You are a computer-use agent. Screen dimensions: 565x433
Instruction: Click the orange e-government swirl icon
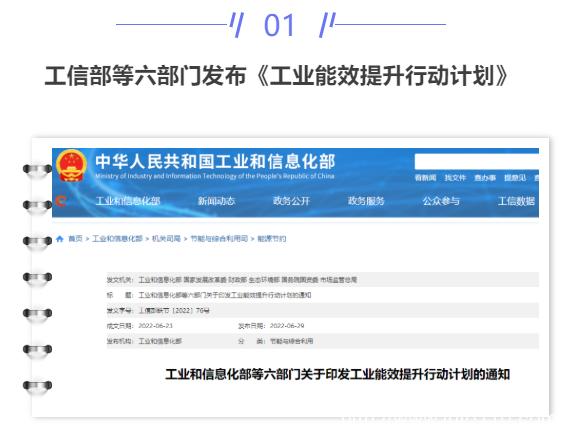click(x=61, y=201)
